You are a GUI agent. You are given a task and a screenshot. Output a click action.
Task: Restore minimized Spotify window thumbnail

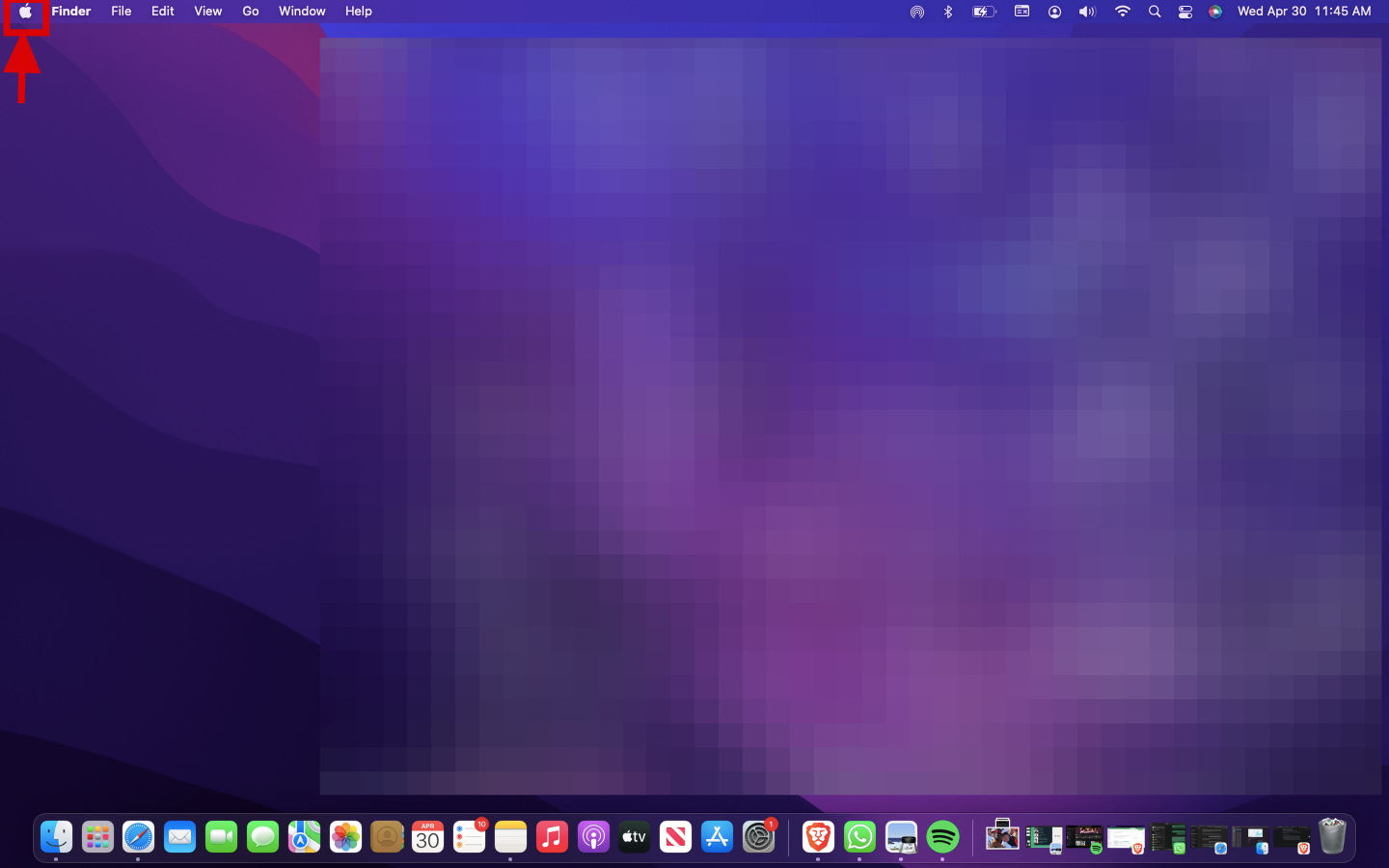(x=1084, y=839)
